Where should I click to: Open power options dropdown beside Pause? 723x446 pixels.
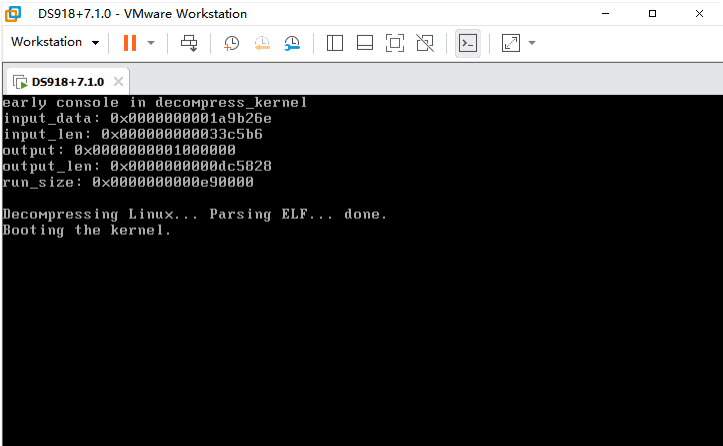pyautogui.click(x=151, y=43)
